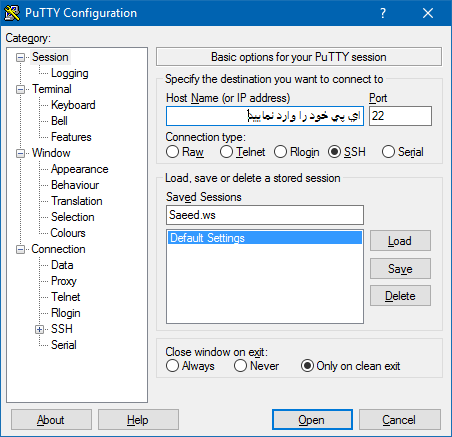Open the Colours category
Screen dimensions: 452x437
coord(68,233)
